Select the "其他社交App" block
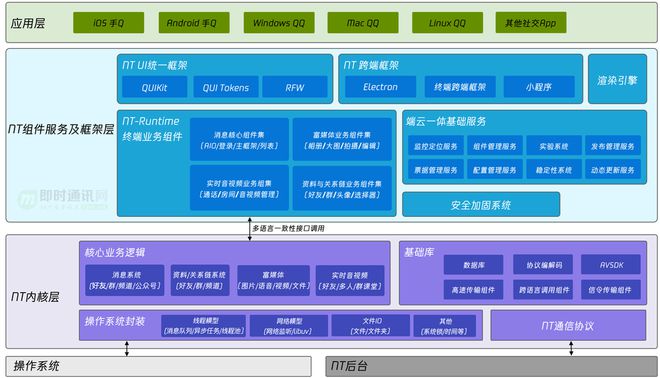This screenshot has width=660, height=378. pyautogui.click(x=531, y=23)
